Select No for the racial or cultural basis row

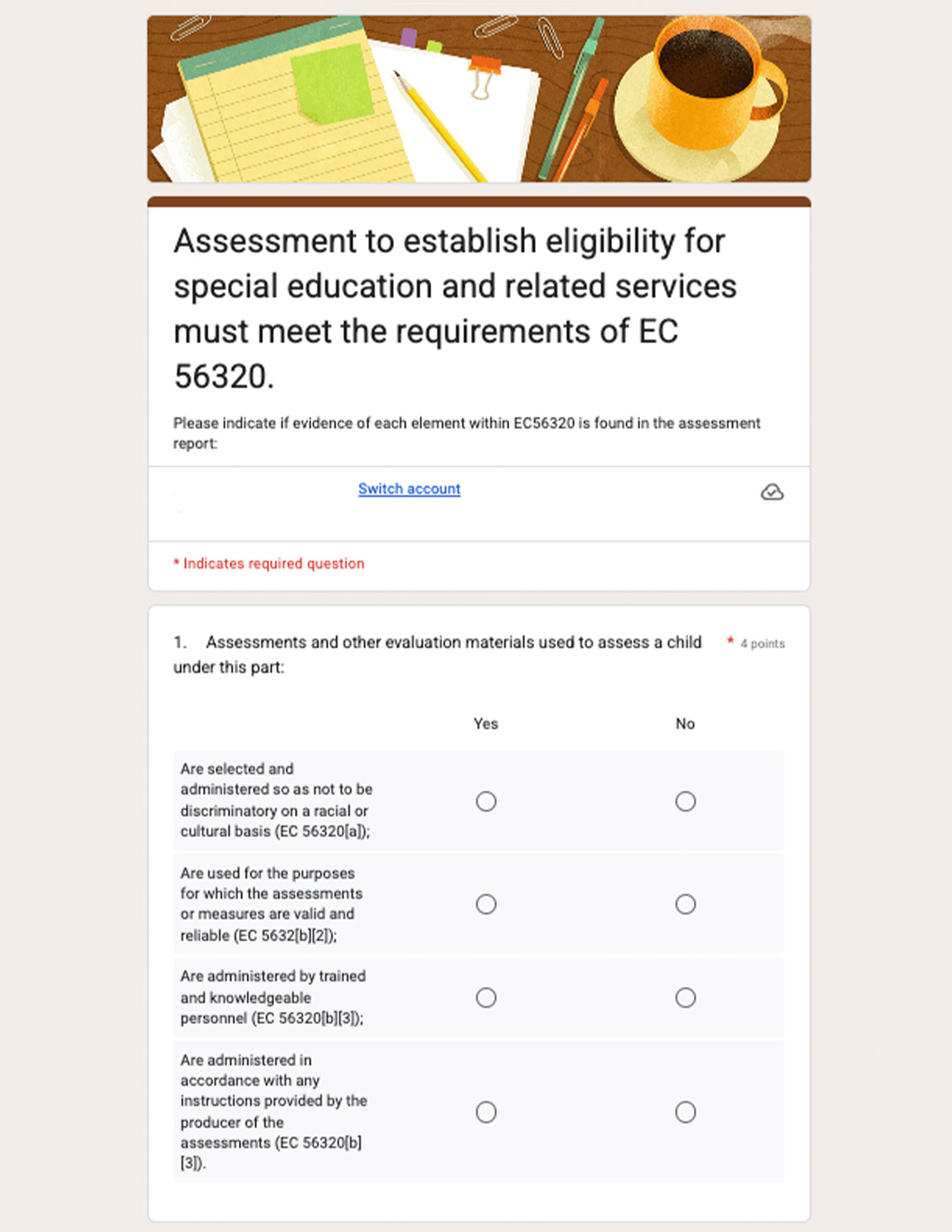pos(685,801)
